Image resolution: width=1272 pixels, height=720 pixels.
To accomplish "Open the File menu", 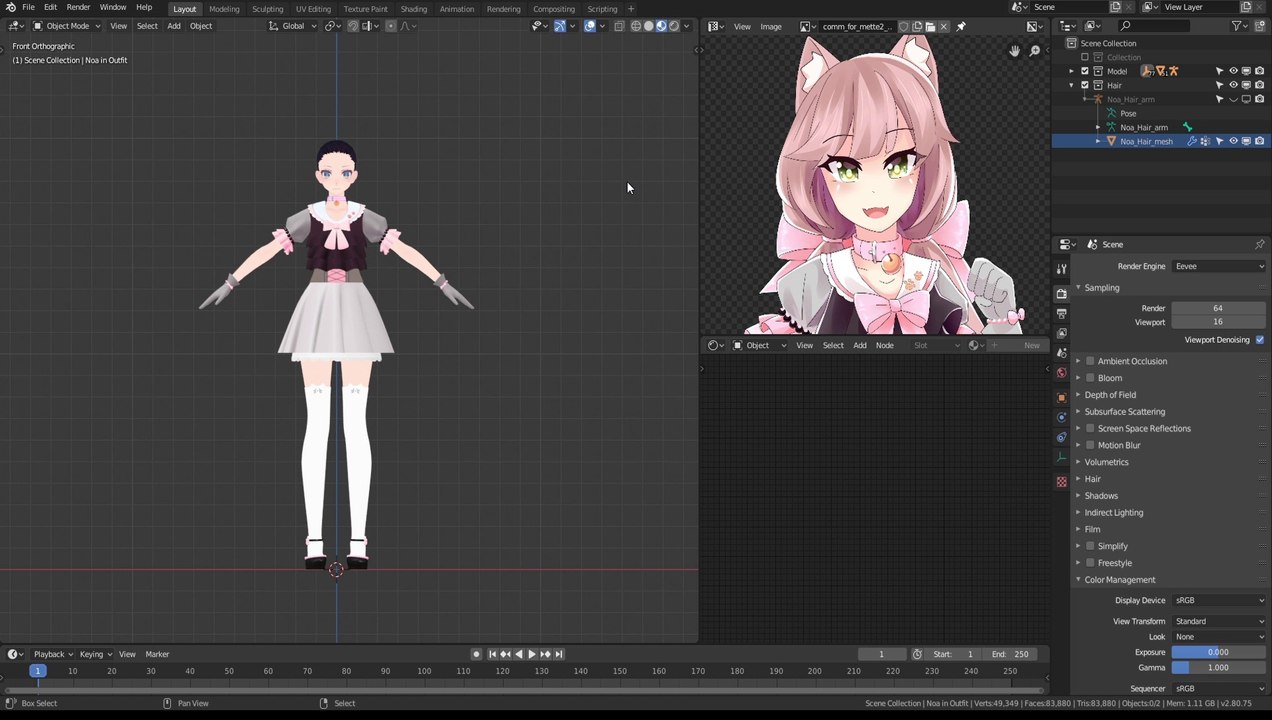I will pos(28,8).
